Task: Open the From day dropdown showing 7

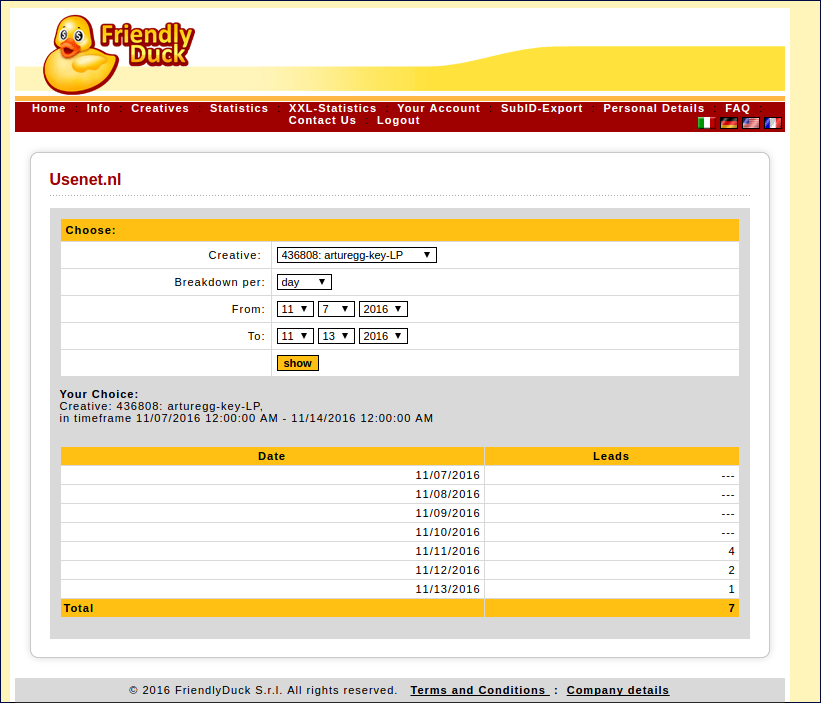Action: point(336,309)
